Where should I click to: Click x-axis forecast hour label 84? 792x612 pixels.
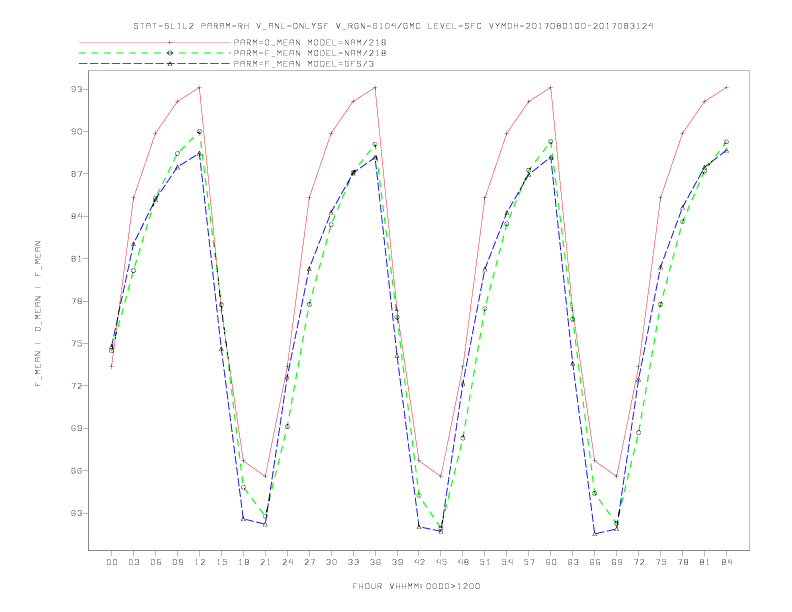pos(726,562)
